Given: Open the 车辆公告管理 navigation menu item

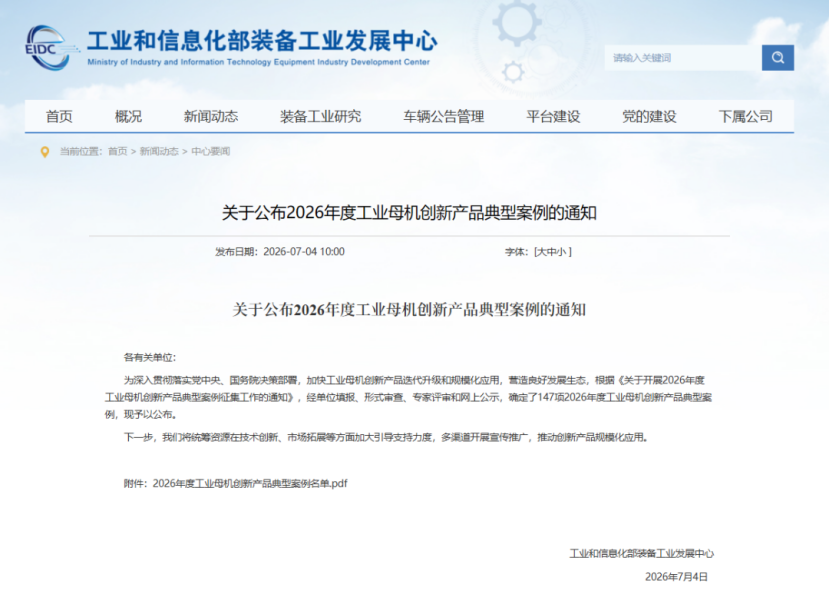Looking at the screenshot, I should point(444,116).
